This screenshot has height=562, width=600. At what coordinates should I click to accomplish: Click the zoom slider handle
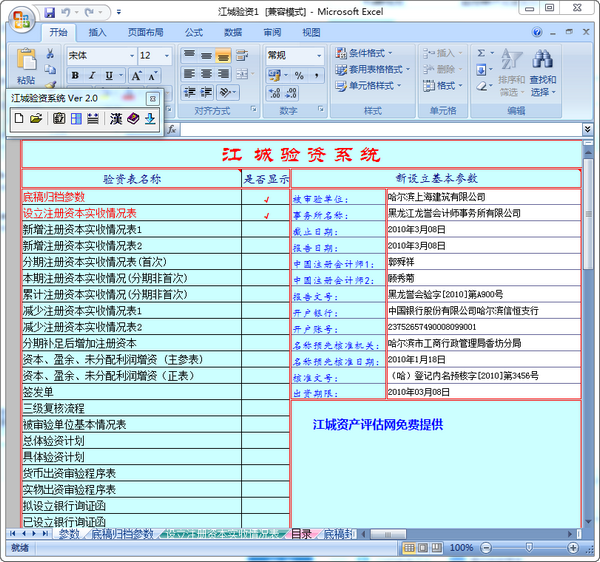point(529,548)
